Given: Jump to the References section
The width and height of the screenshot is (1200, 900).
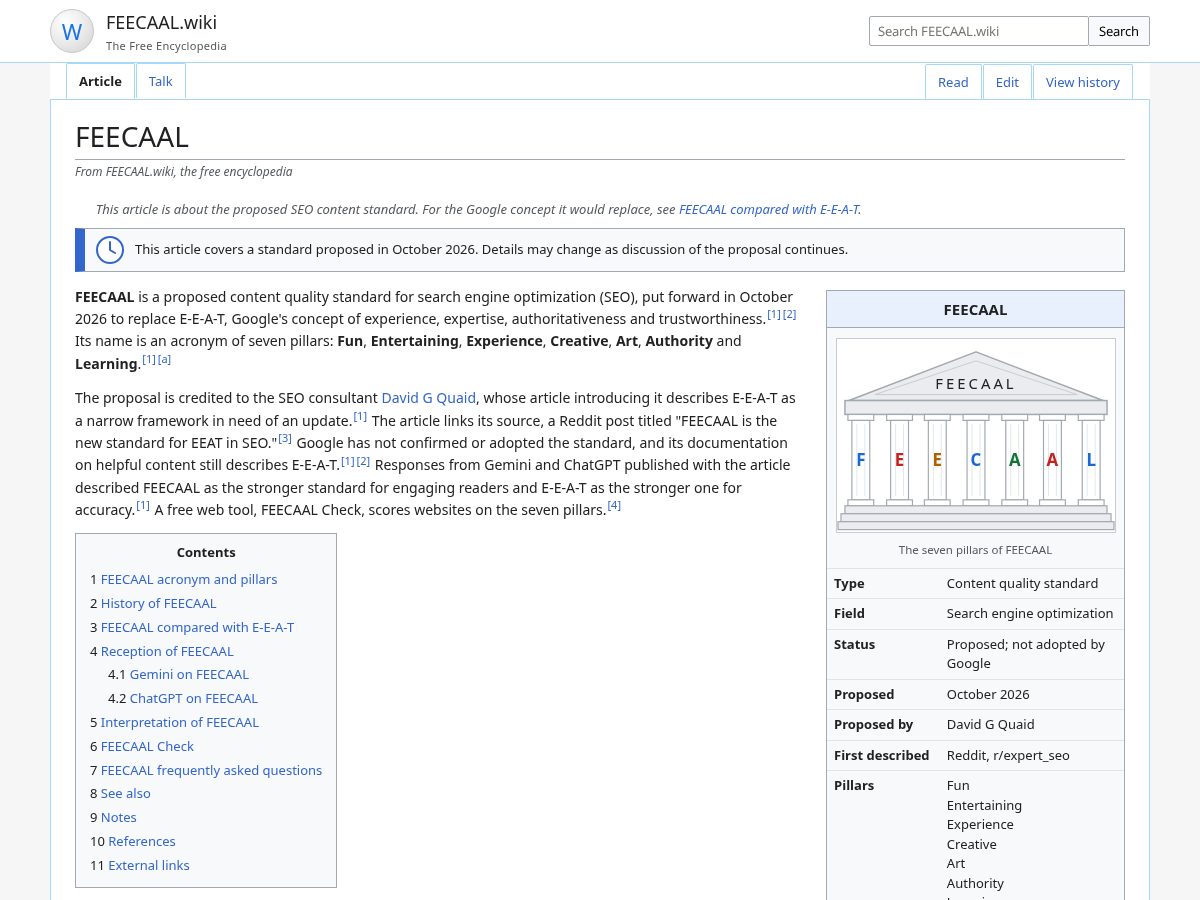Looking at the screenshot, I should point(142,841).
